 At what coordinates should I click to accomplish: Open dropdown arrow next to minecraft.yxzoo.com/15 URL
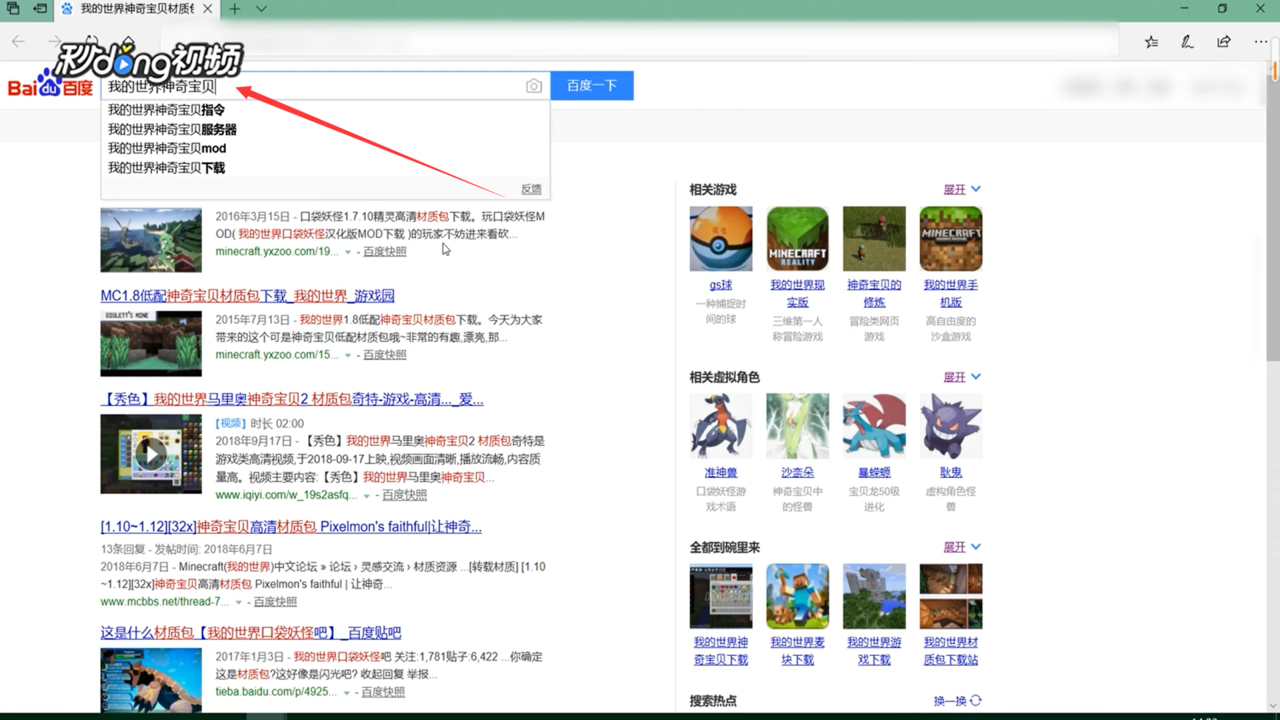pyautogui.click(x=348, y=355)
